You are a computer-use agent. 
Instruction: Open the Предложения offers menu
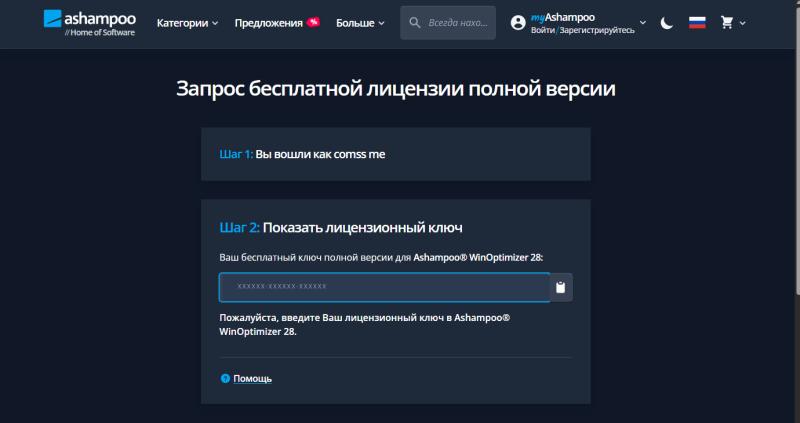[x=268, y=23]
